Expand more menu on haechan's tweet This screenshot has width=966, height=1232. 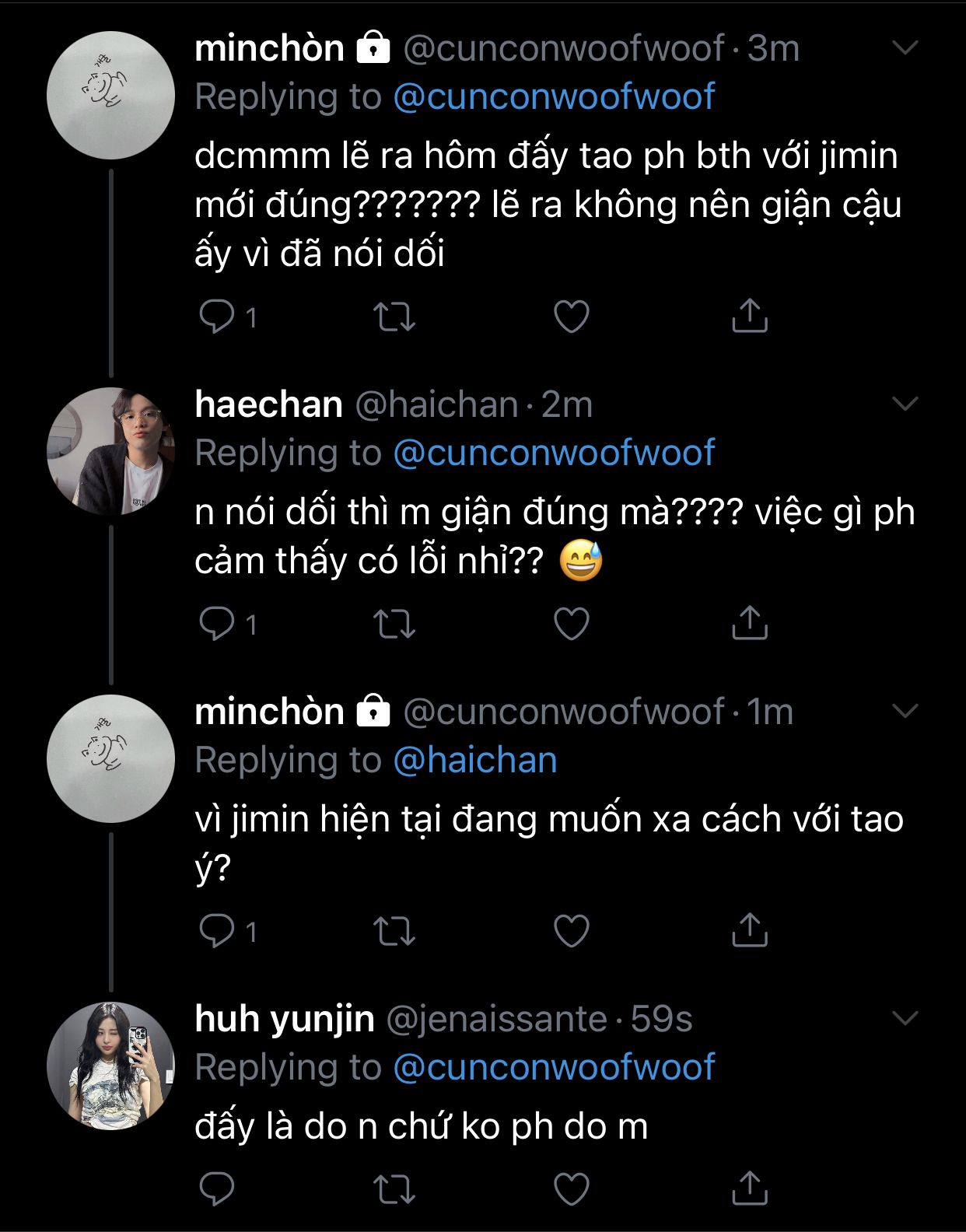click(905, 404)
